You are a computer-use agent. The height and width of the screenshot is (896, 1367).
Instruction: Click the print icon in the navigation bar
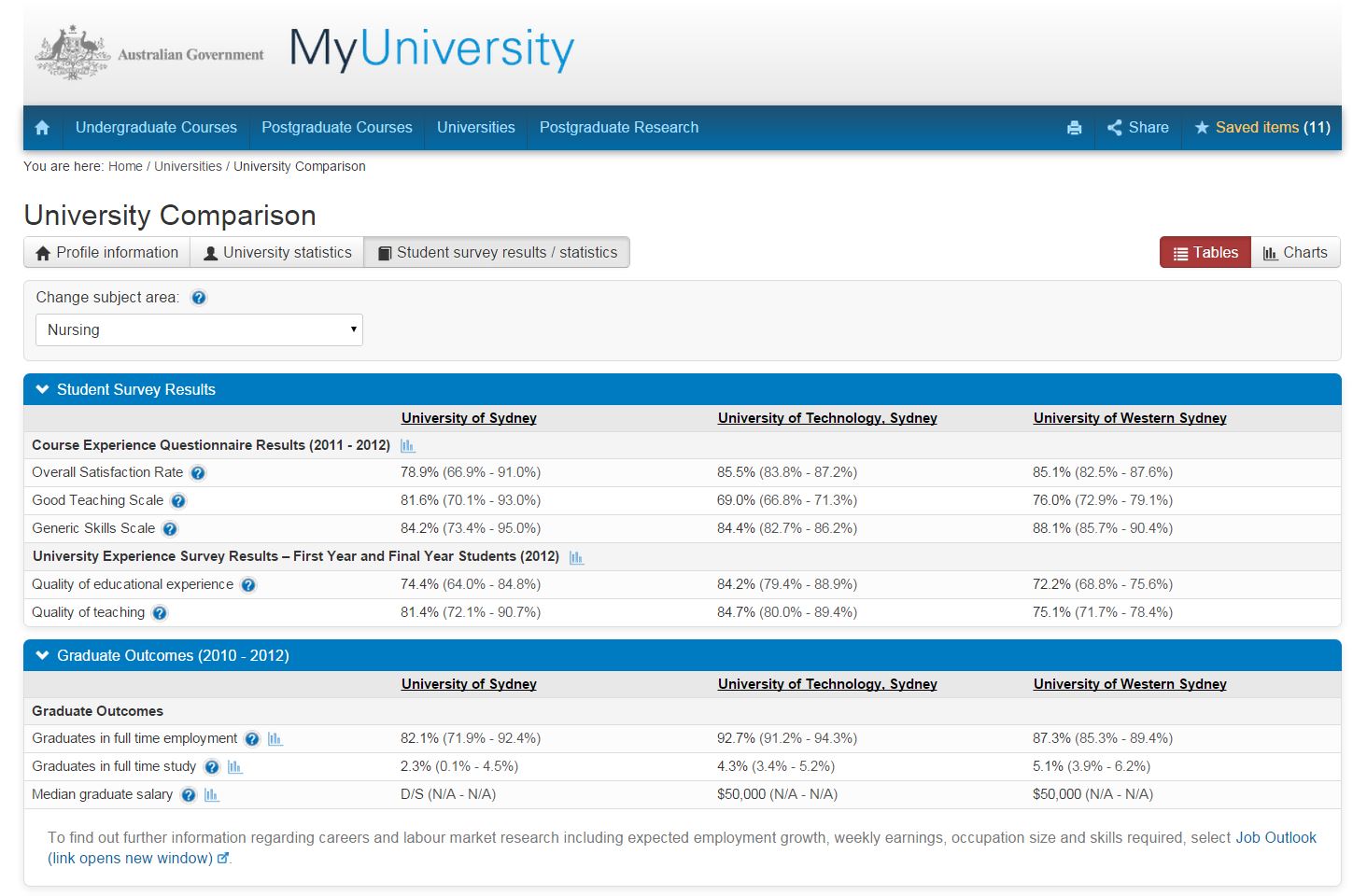pyautogui.click(x=1074, y=128)
